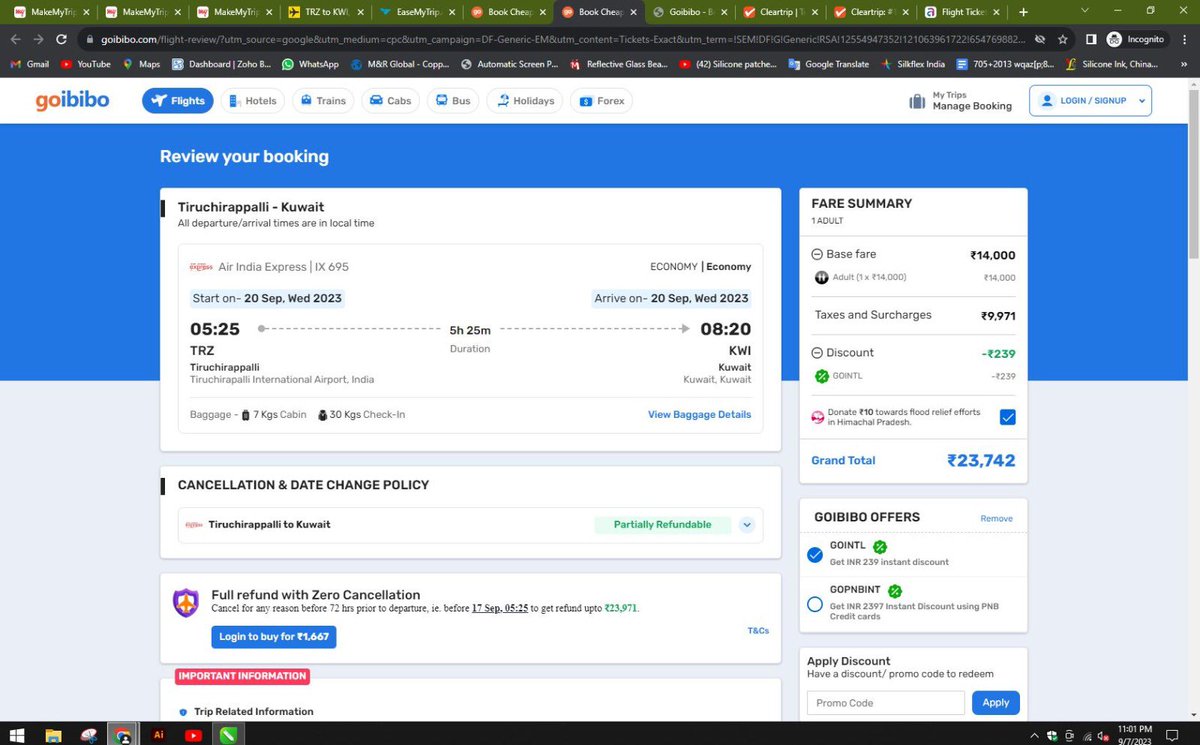
Task: Click Remove in Goibibo Offers
Action: pos(996,519)
